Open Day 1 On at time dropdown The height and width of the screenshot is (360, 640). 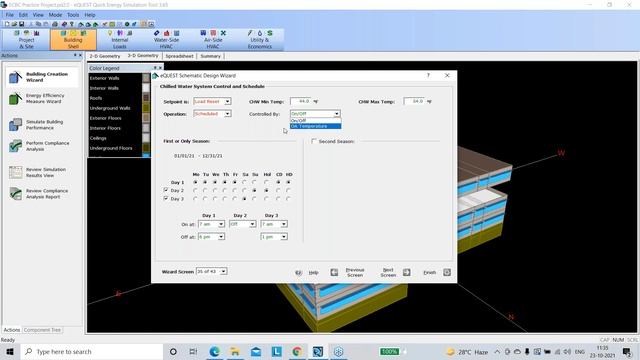point(221,224)
